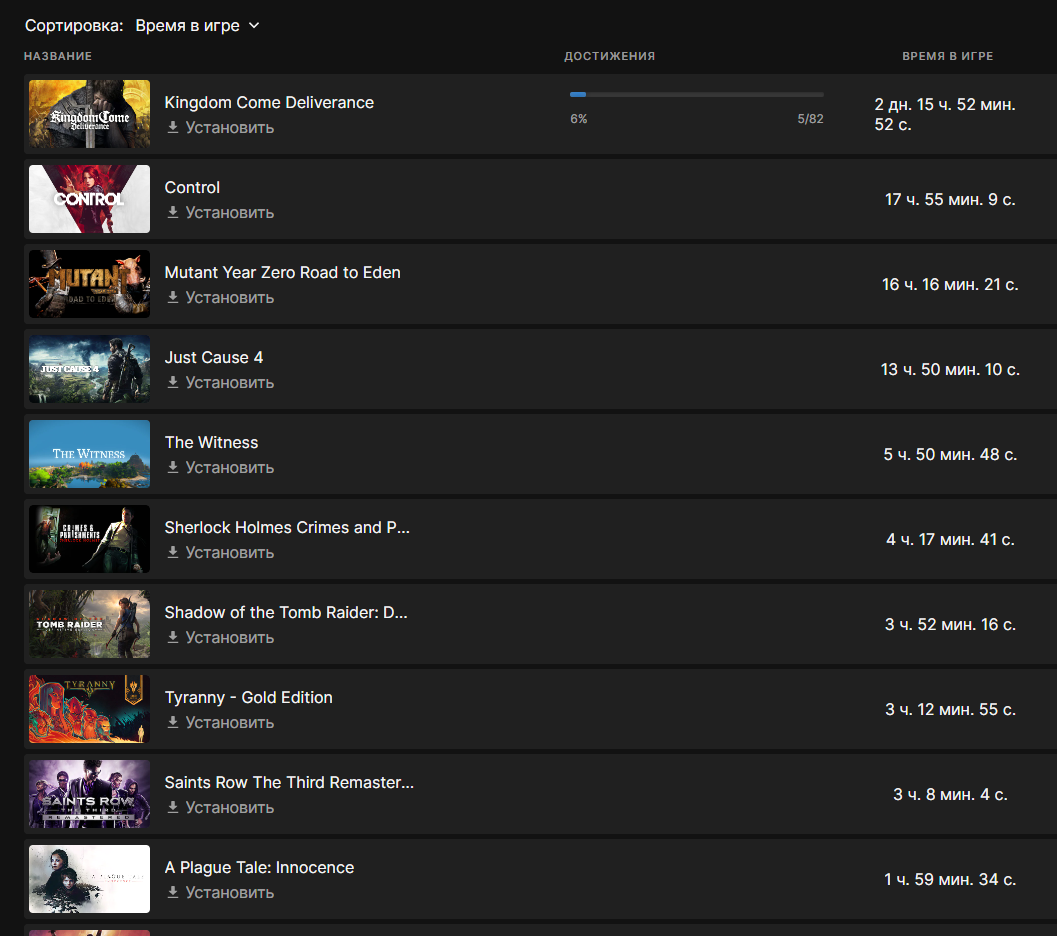Click the title 'Mutant Year Zero Road to Eden'

tap(282, 272)
